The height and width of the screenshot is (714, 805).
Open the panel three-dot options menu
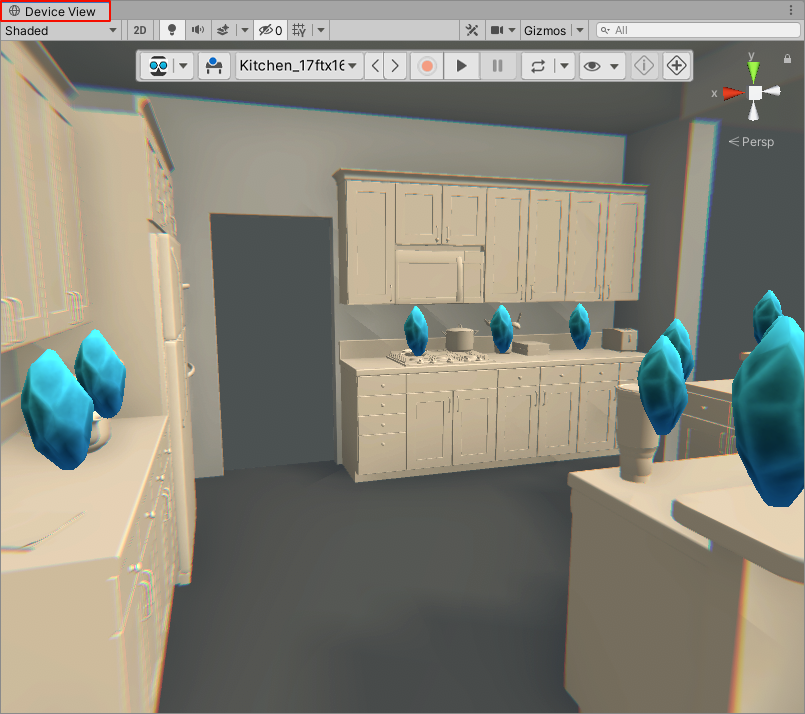click(x=790, y=11)
